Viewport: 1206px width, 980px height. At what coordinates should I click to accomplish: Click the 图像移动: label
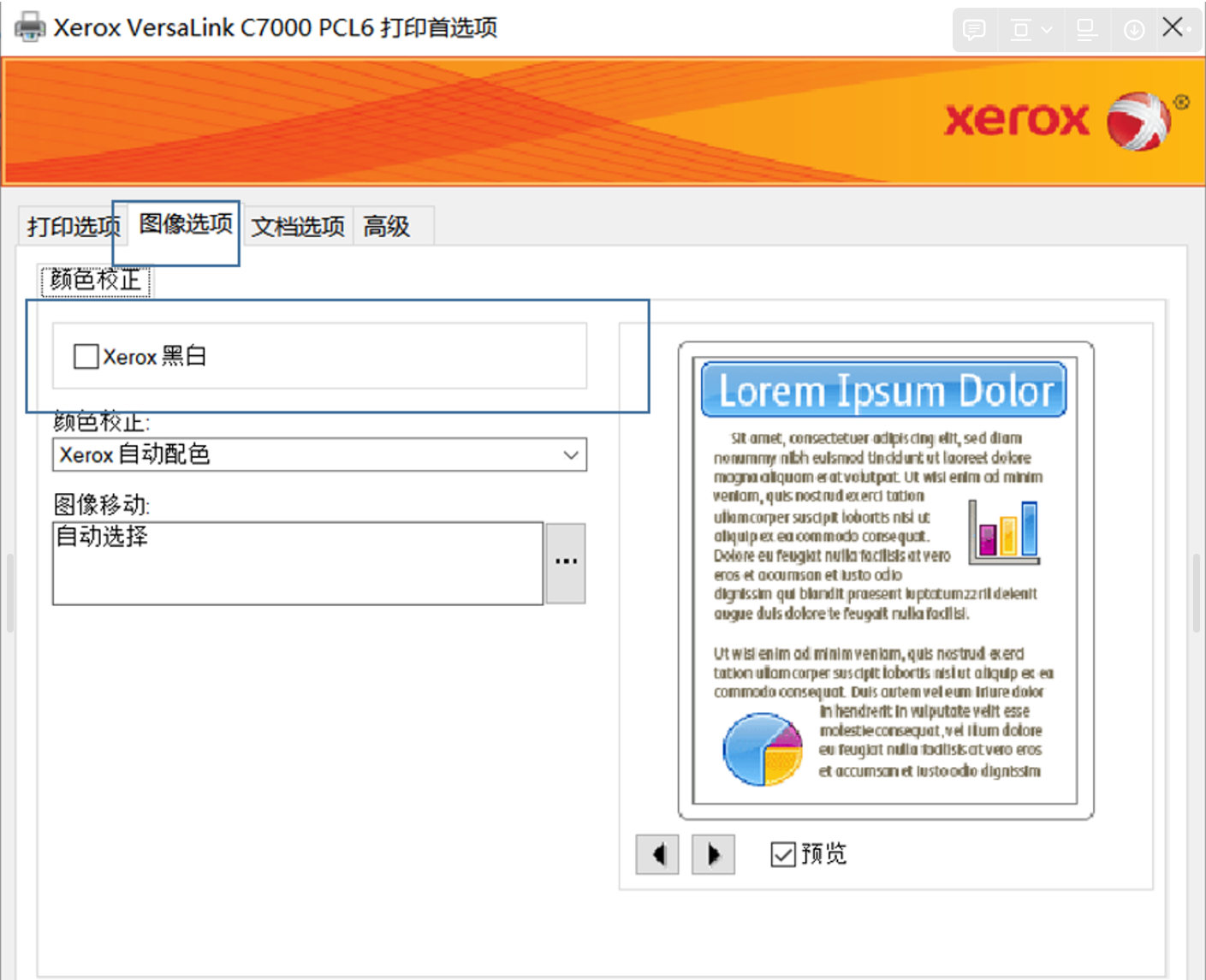point(102,505)
